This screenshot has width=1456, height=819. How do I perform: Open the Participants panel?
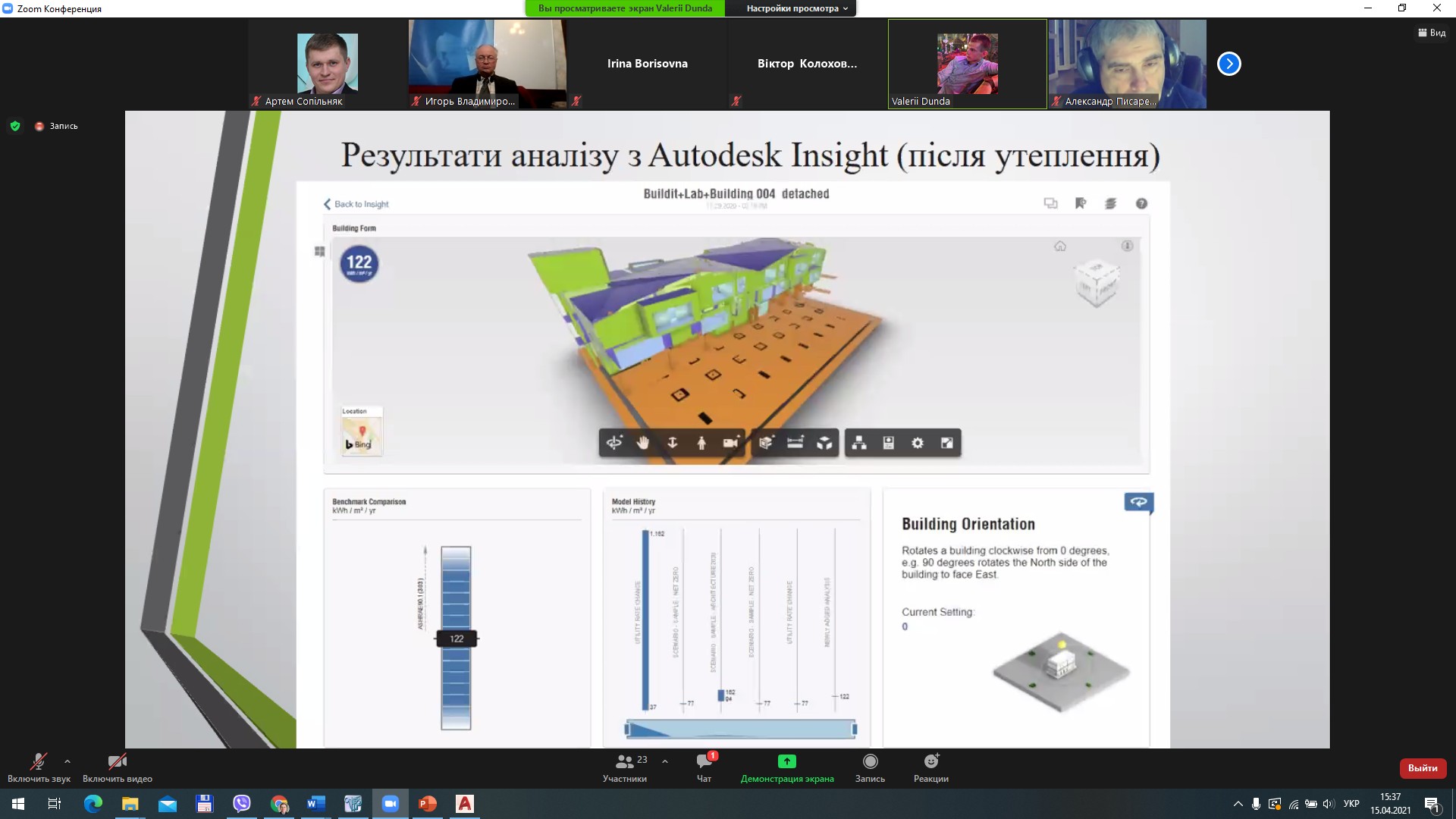tap(625, 767)
